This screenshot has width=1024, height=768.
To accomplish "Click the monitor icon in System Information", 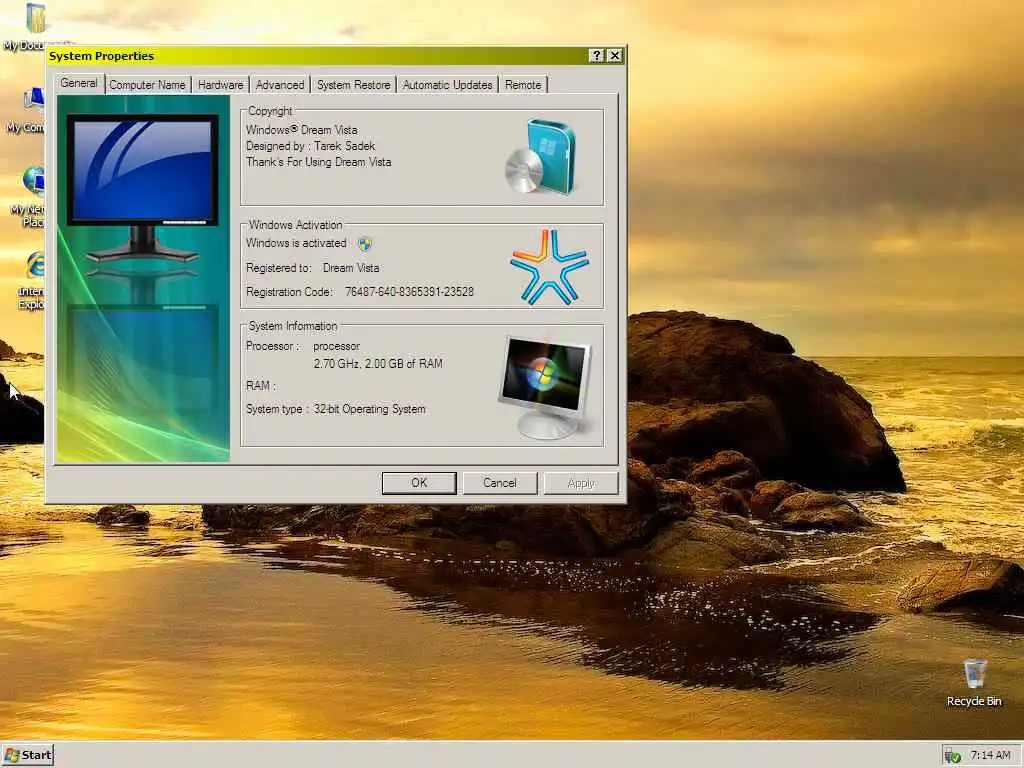I will point(546,387).
